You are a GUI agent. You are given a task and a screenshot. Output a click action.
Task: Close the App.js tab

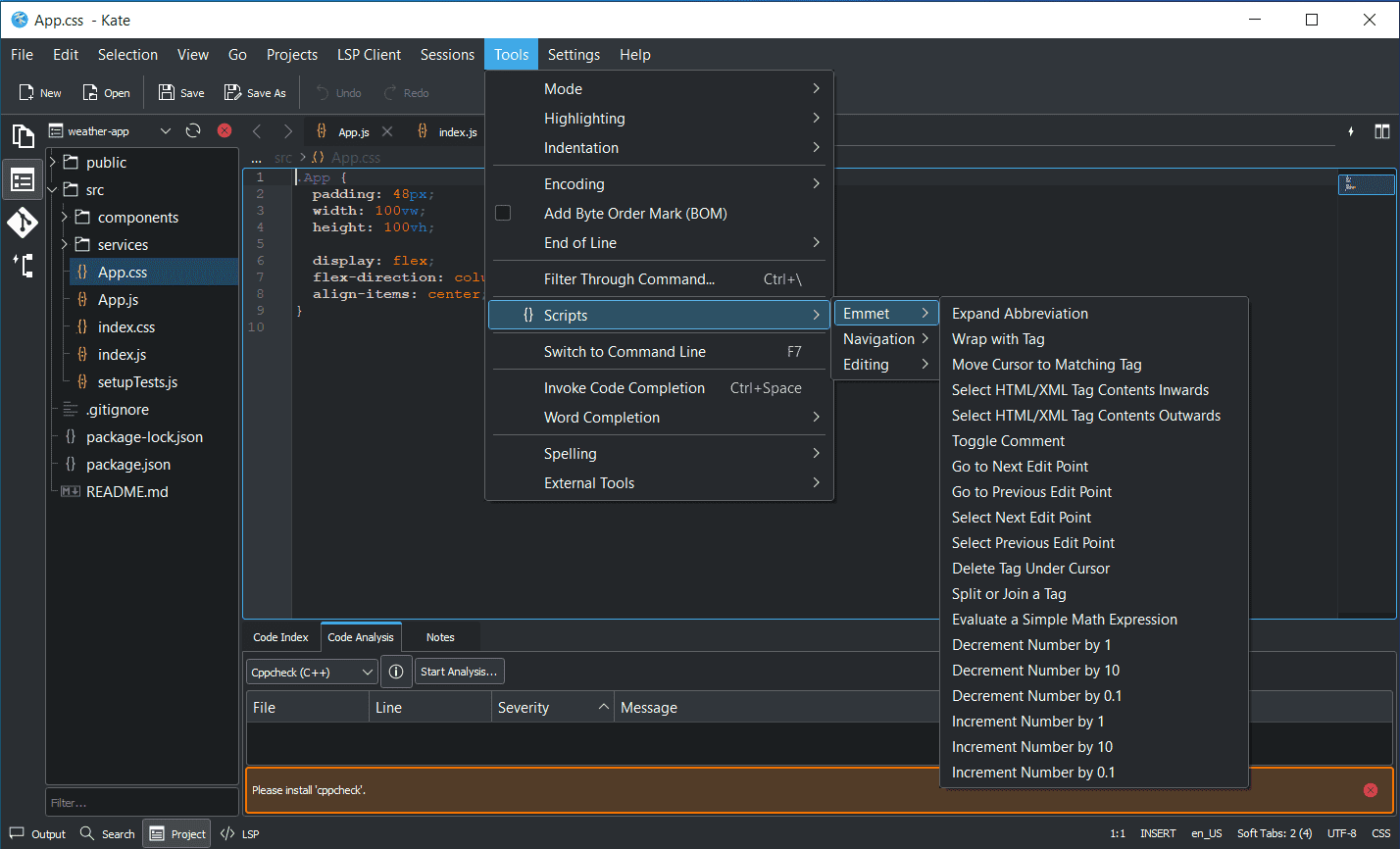pos(387,131)
